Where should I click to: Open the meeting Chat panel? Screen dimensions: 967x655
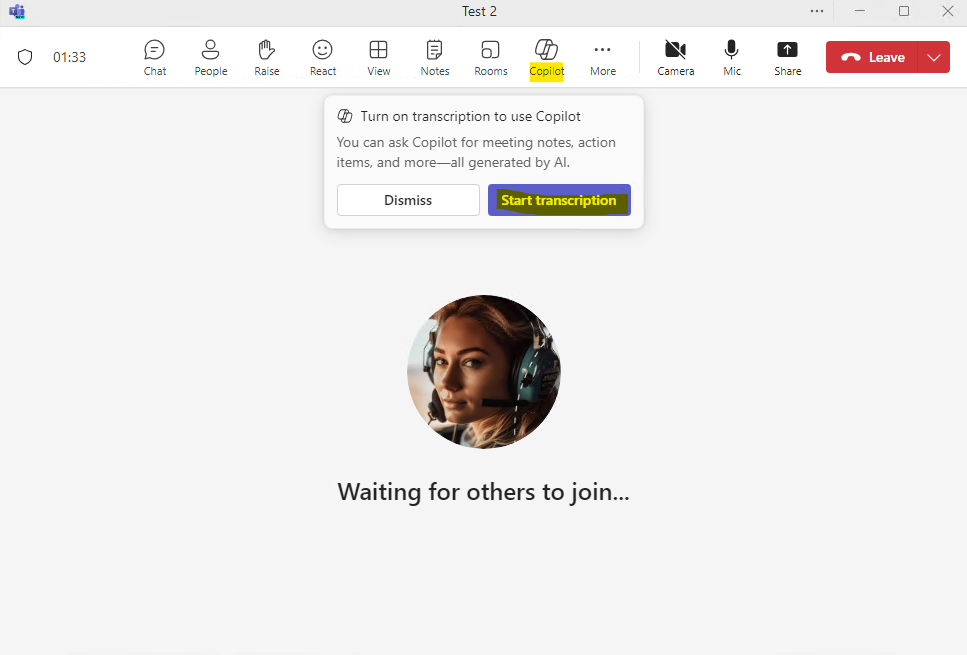coord(154,58)
